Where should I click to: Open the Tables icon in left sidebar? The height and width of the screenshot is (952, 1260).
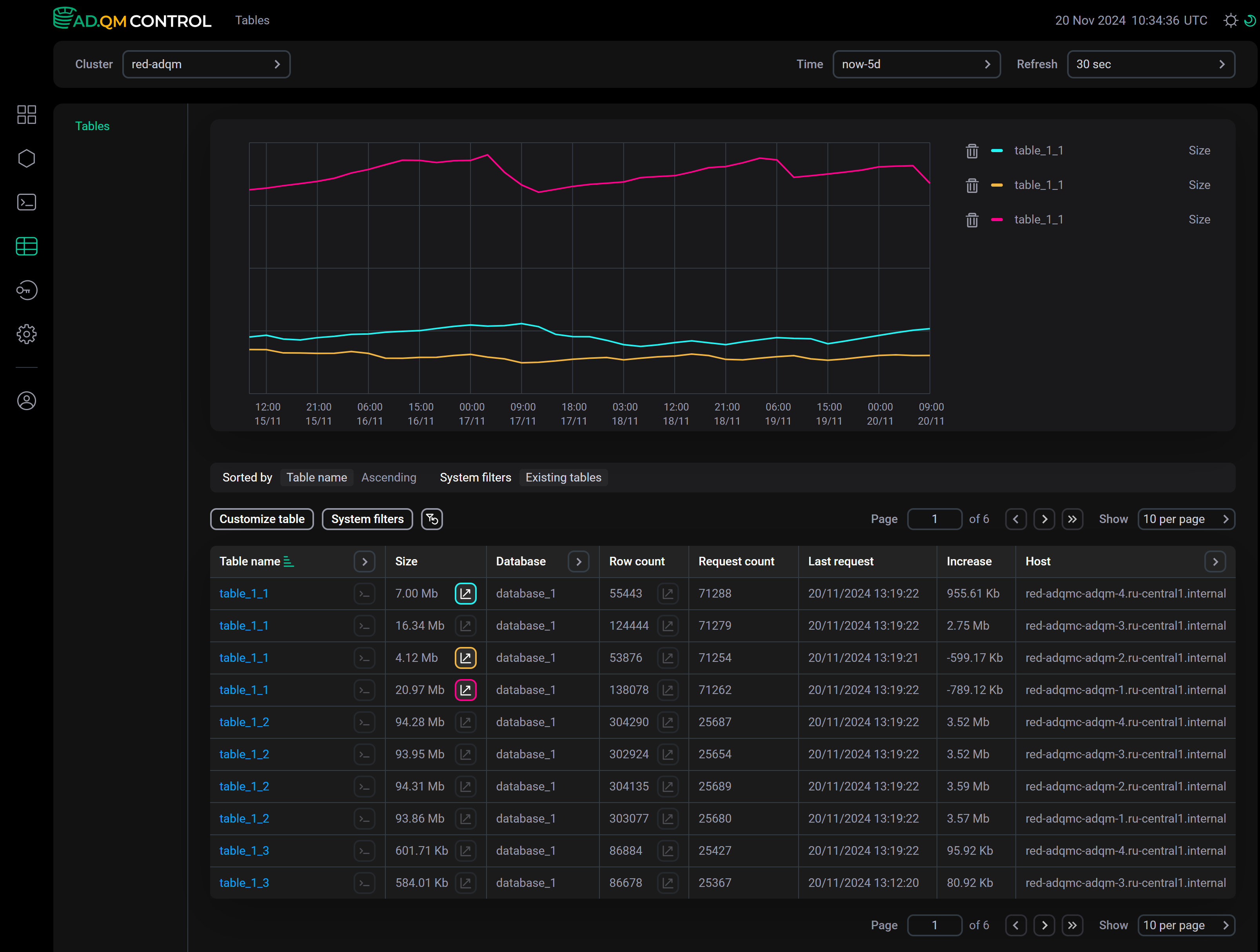pyautogui.click(x=26, y=246)
